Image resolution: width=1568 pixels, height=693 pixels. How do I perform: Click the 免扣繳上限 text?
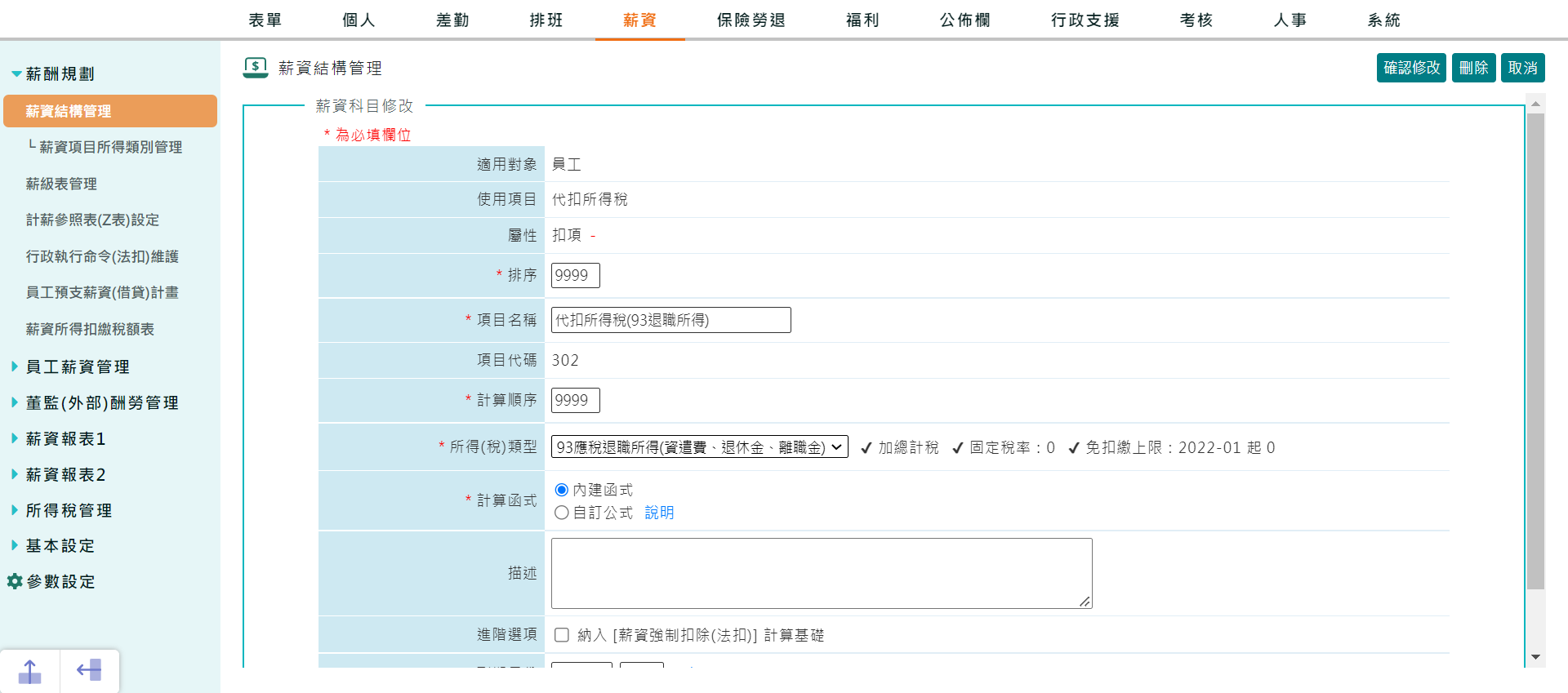[1180, 447]
